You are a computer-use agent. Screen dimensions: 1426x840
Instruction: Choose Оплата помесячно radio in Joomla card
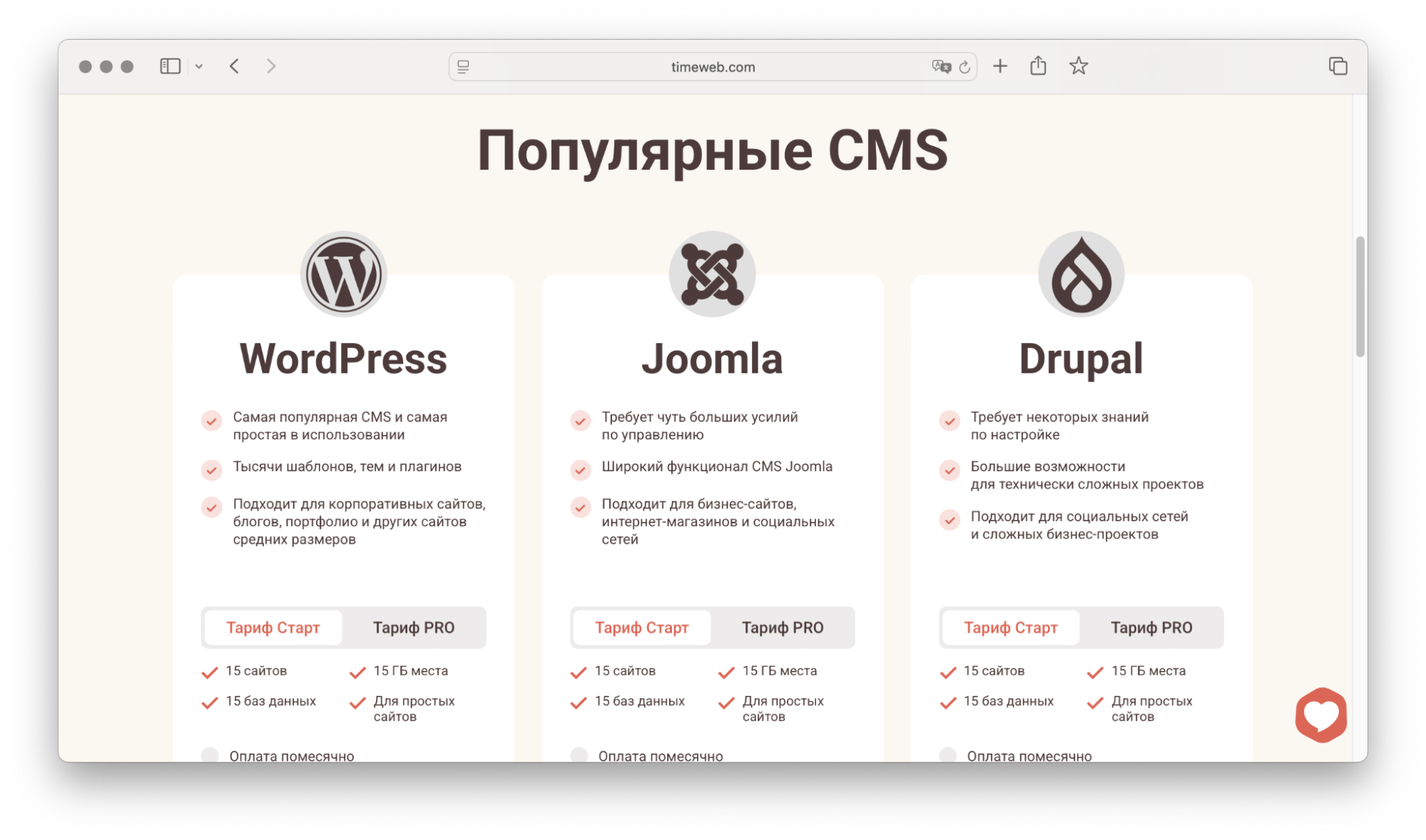pos(579,755)
